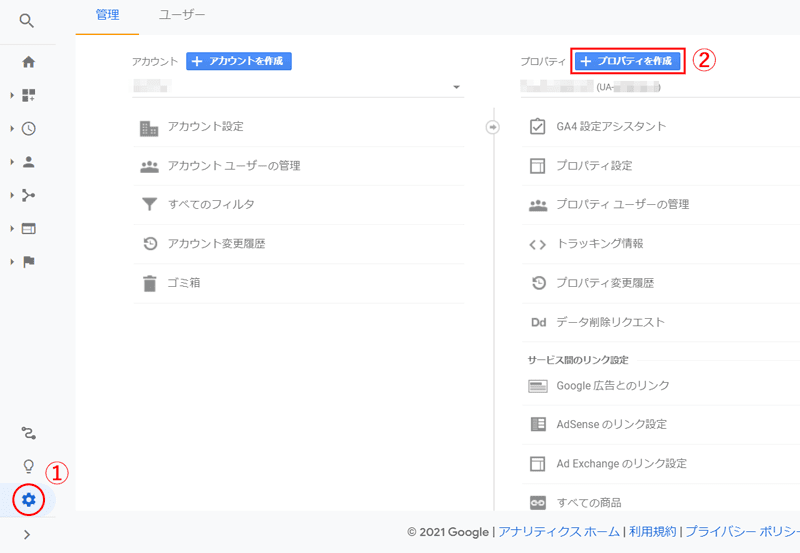Image resolution: width=800 pixels, height=553 pixels.
Task: Open Discover lightbulb icon
Action: 29,466
